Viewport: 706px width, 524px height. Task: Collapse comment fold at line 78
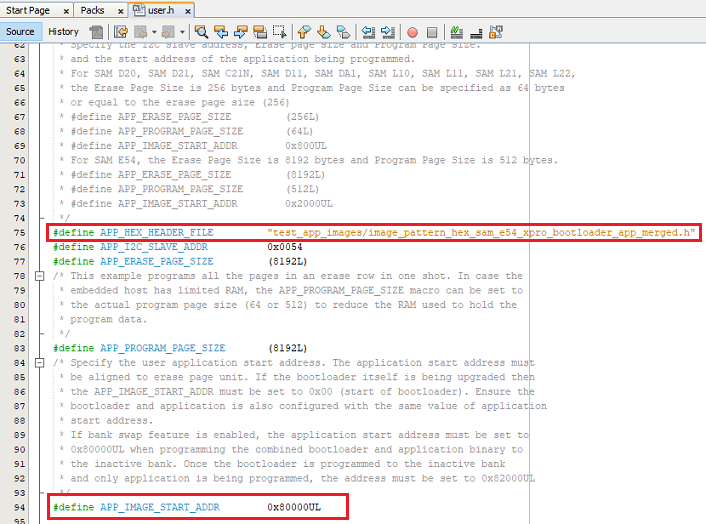pyautogui.click(x=40, y=276)
